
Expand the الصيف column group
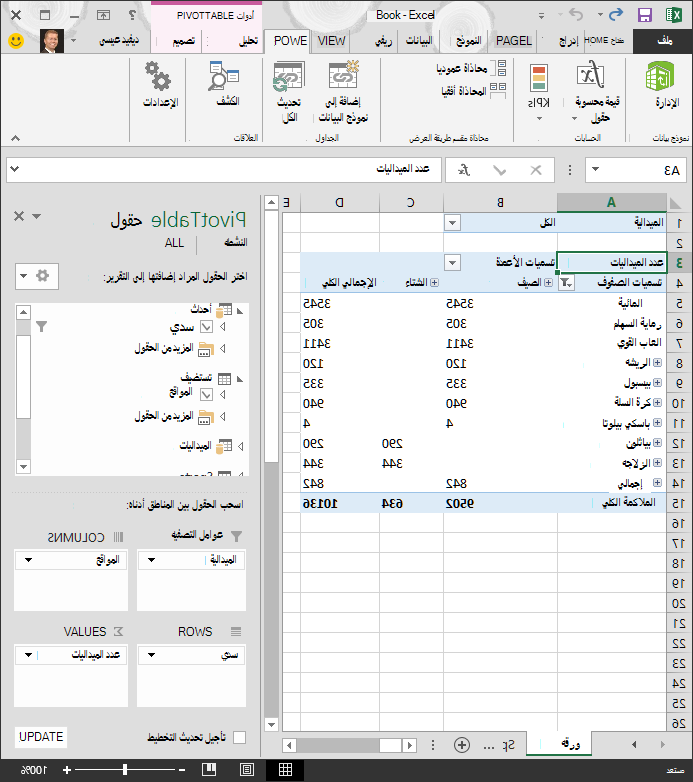click(548, 283)
